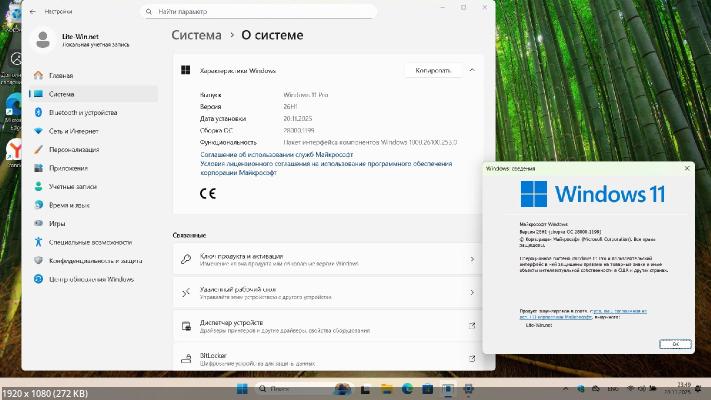This screenshot has height=400, width=711.
Task: Go to Персонализация in the sidebar
Action: [x=74, y=149]
